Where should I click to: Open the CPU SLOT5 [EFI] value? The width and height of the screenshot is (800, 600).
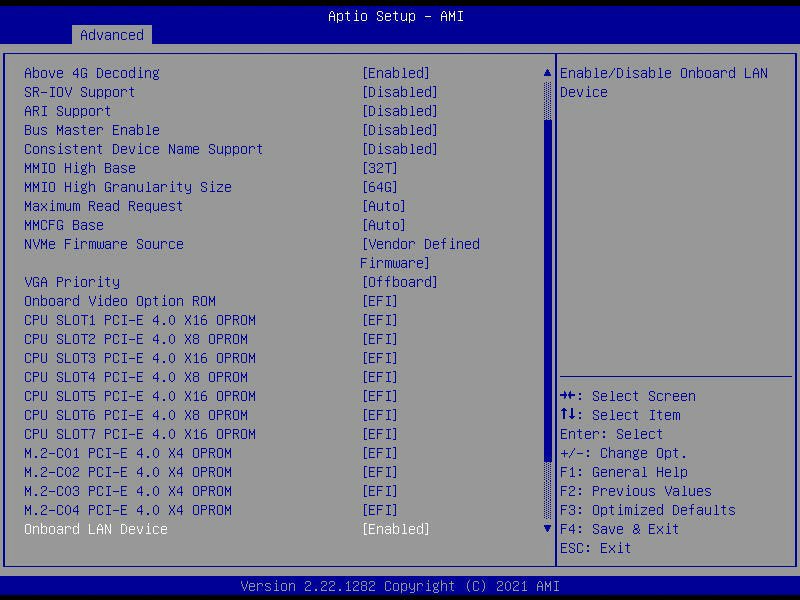380,396
